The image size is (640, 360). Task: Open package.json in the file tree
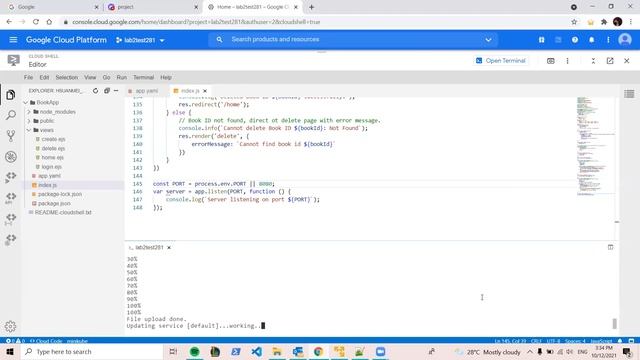[54, 203]
